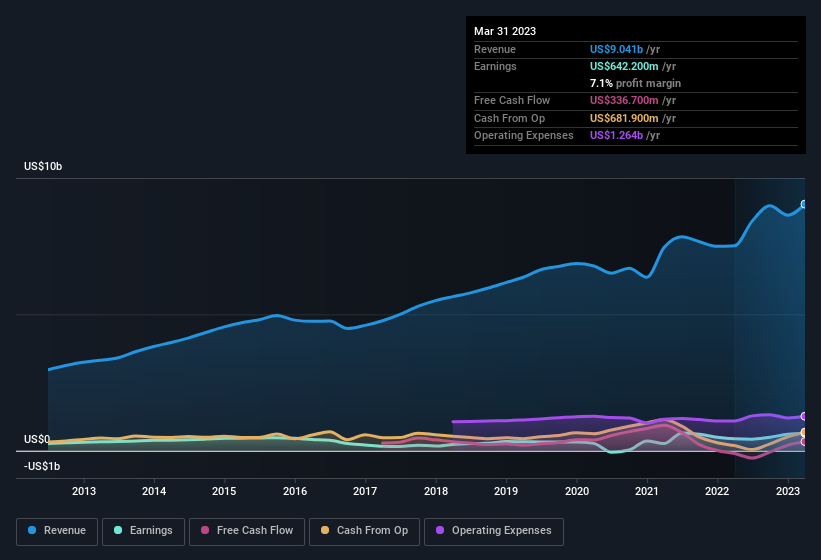Click the 2019 x-axis label
The height and width of the screenshot is (560, 821).
click(x=506, y=491)
